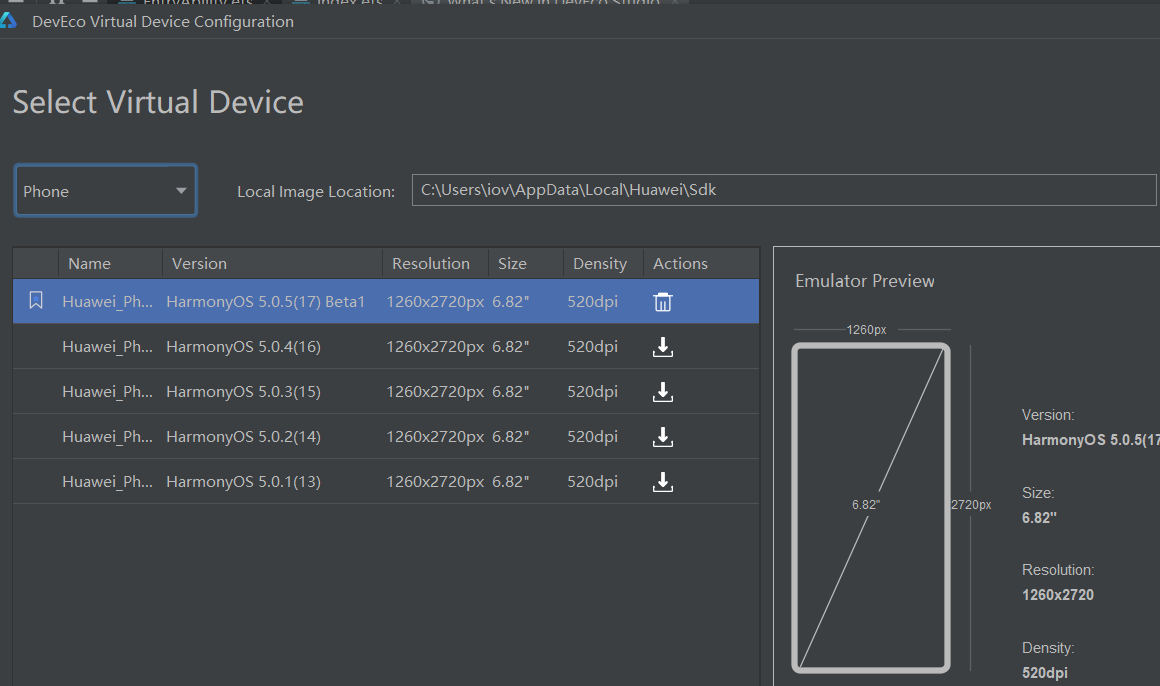Viewport: 1160px width, 686px height.
Task: Click the Huawei_Ph... name in the 5.0.1(13) row
Action: [x=107, y=482]
